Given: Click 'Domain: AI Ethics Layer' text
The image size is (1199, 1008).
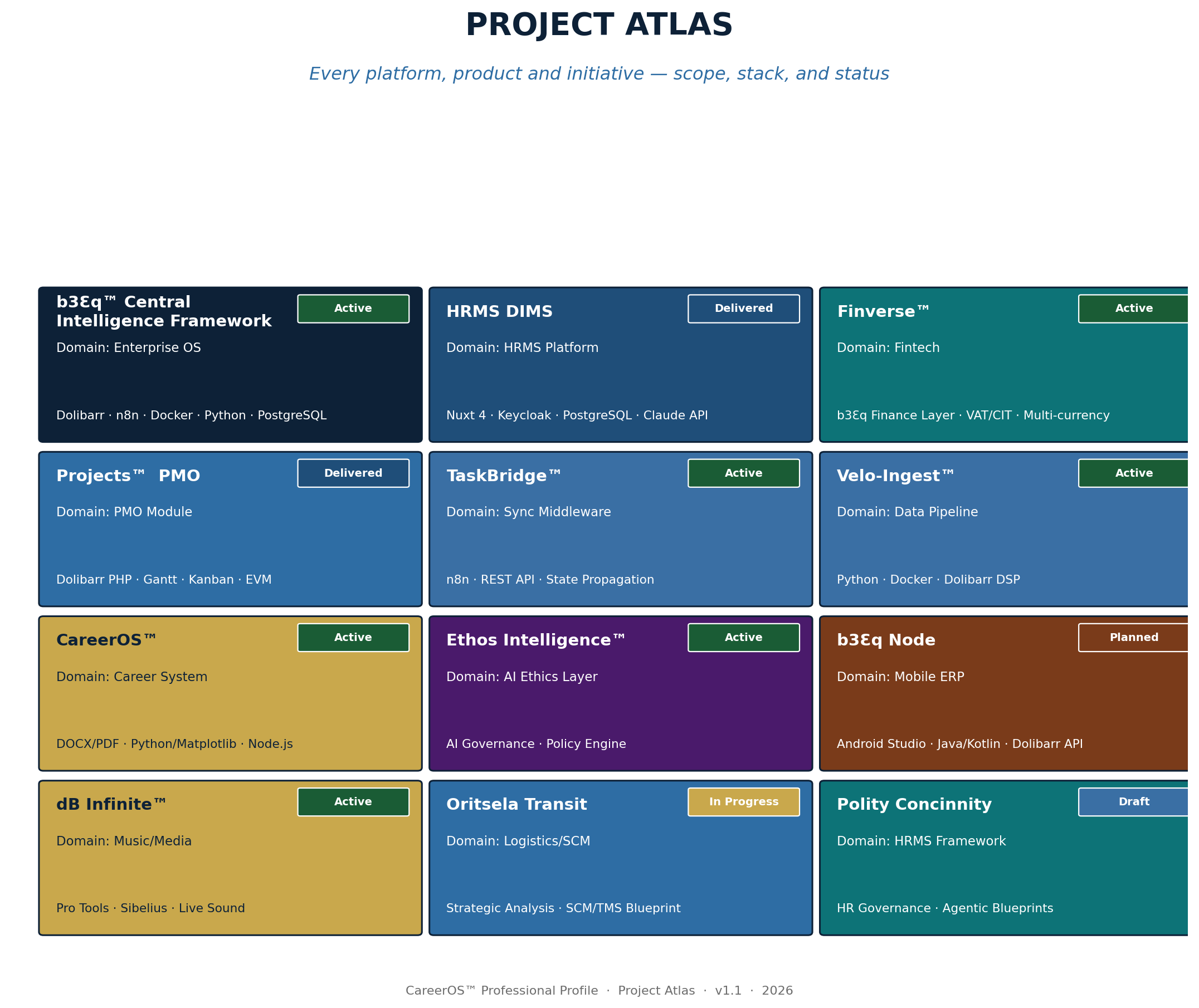Looking at the screenshot, I should coord(521,677).
